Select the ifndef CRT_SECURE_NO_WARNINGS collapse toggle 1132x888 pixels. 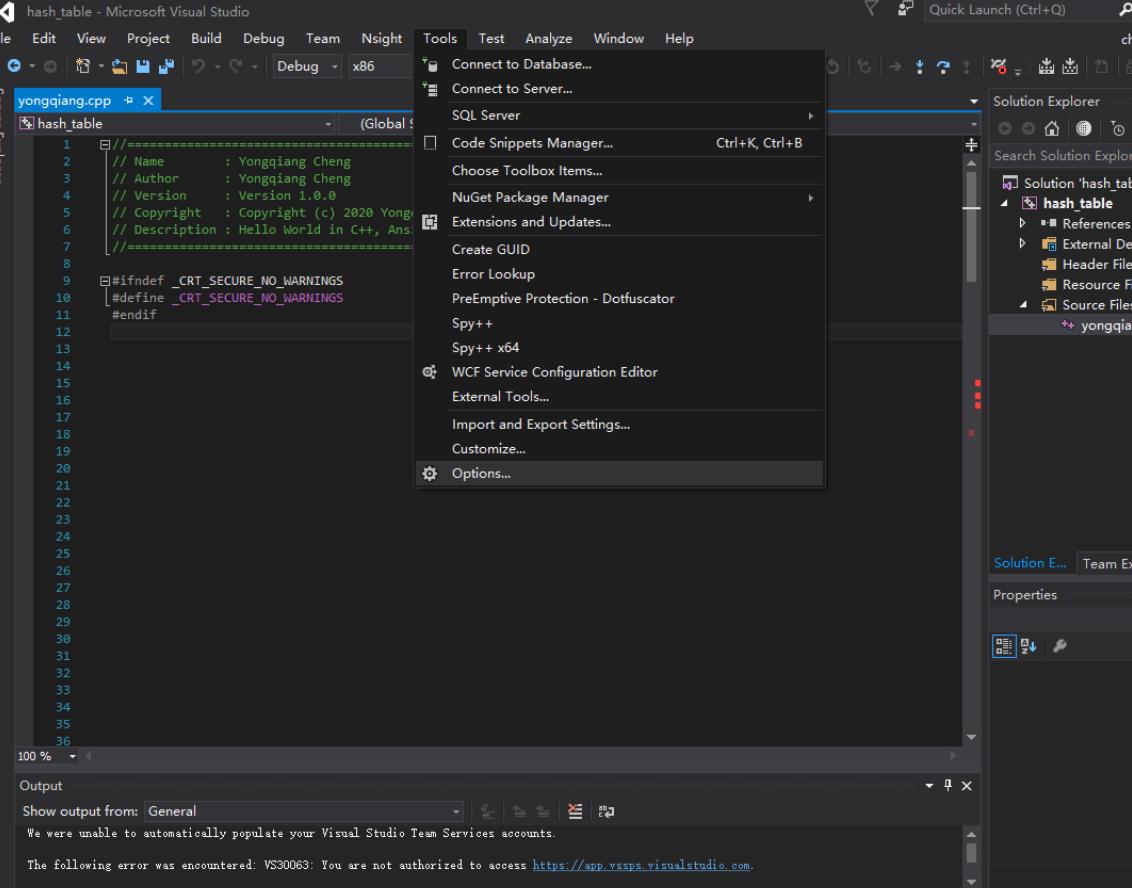(106, 280)
